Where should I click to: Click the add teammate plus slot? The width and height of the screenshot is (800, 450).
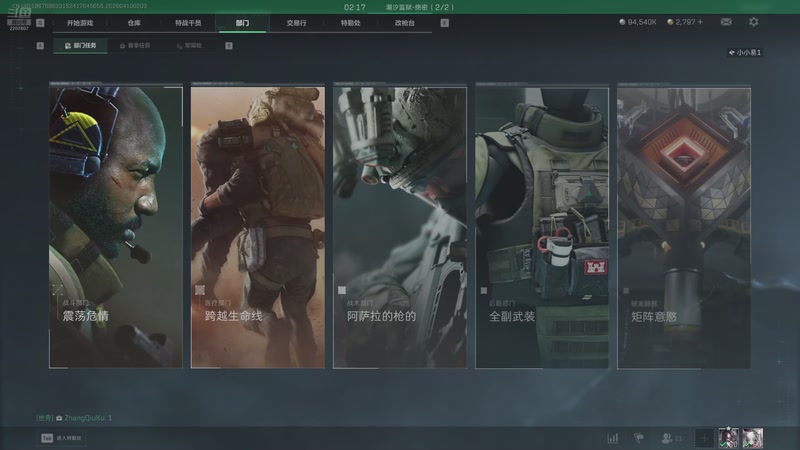(704, 438)
